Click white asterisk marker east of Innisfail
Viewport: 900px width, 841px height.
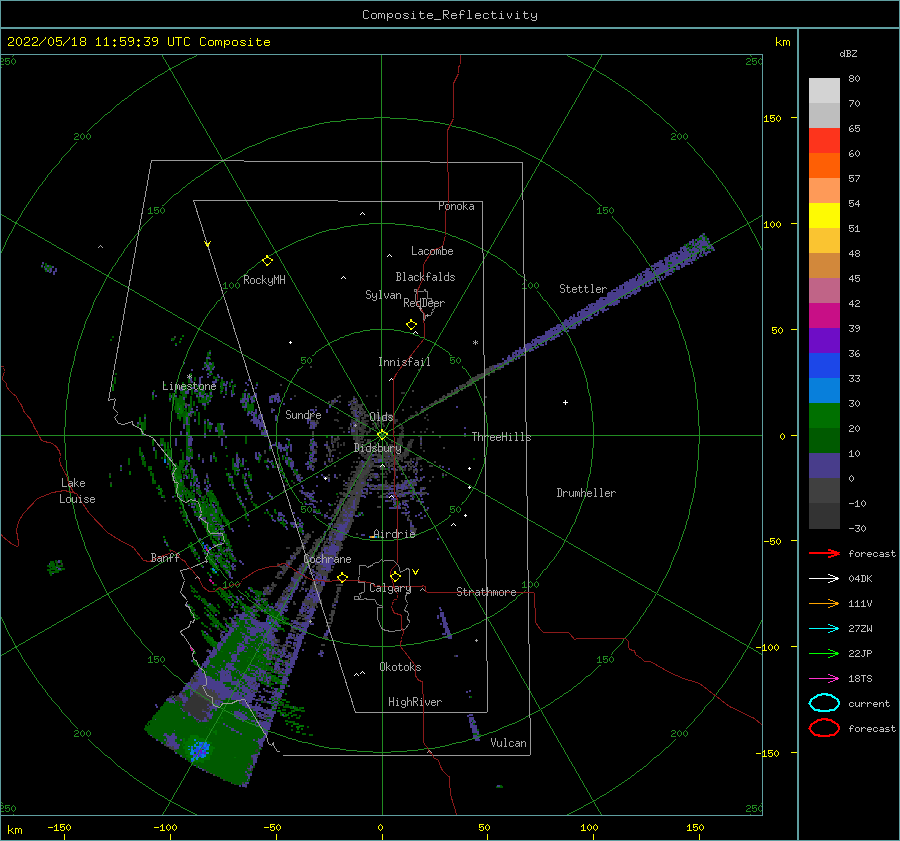475,343
